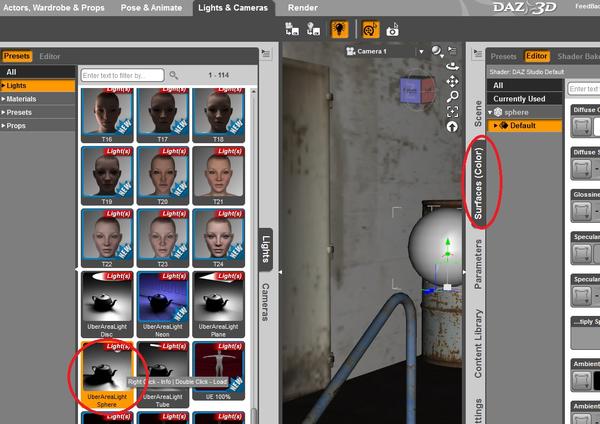Select the T23 light preset thumbnail
Screen dimensions: 600x424
163,238
